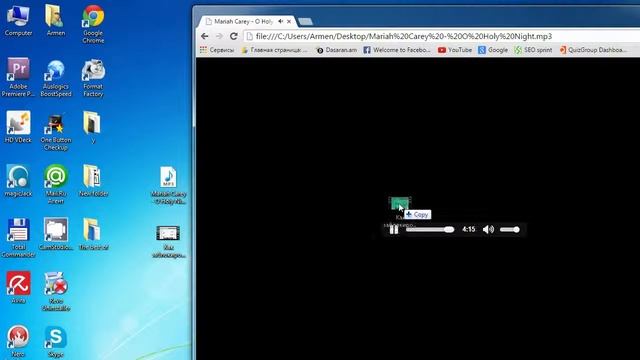Click the Chrome back arrow button

tap(204, 36)
